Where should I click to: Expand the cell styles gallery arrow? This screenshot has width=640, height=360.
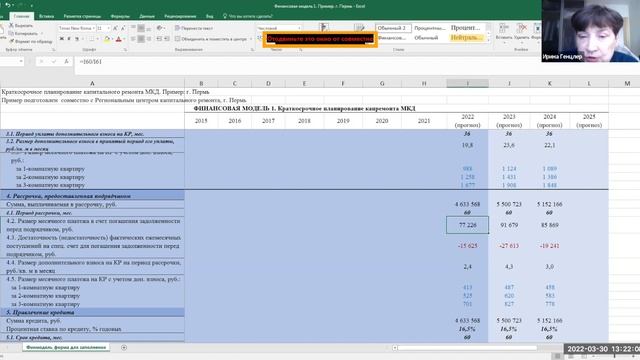coord(489,40)
